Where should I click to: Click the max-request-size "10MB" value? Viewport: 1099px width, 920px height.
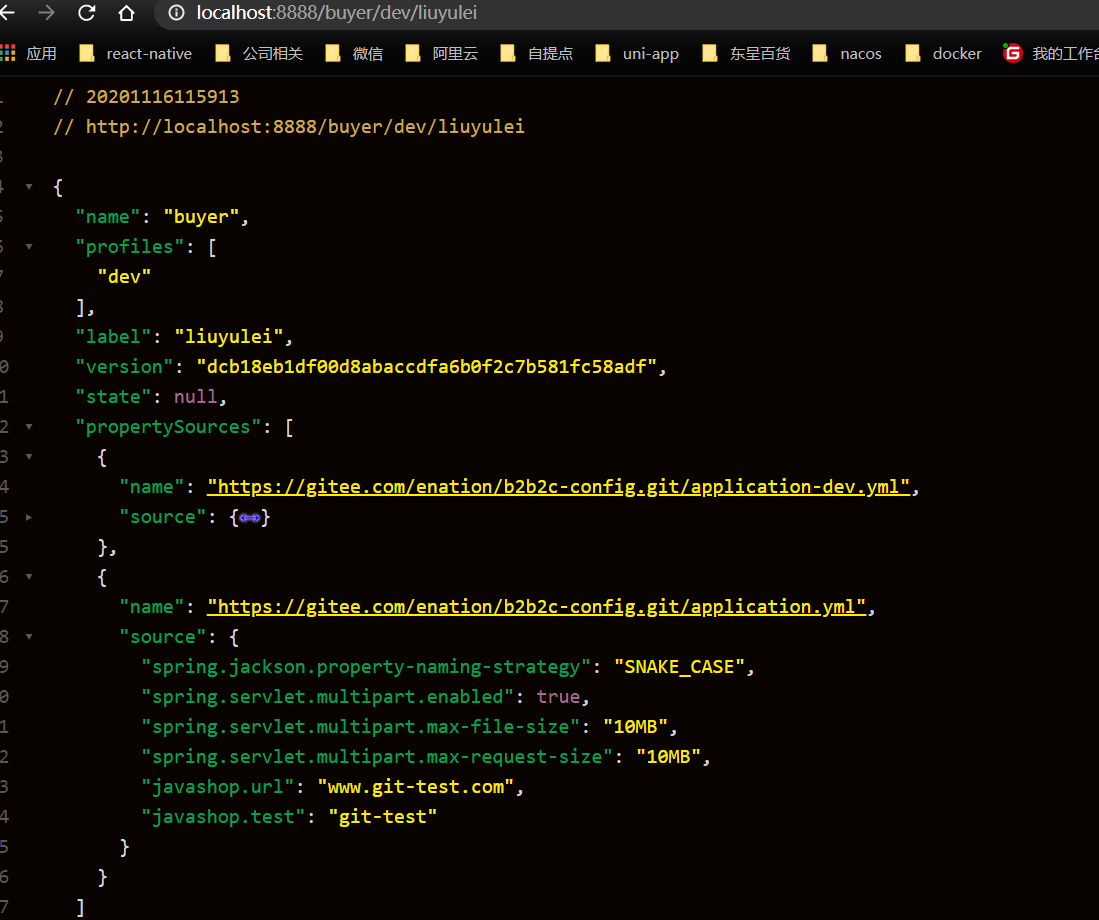click(x=668, y=757)
